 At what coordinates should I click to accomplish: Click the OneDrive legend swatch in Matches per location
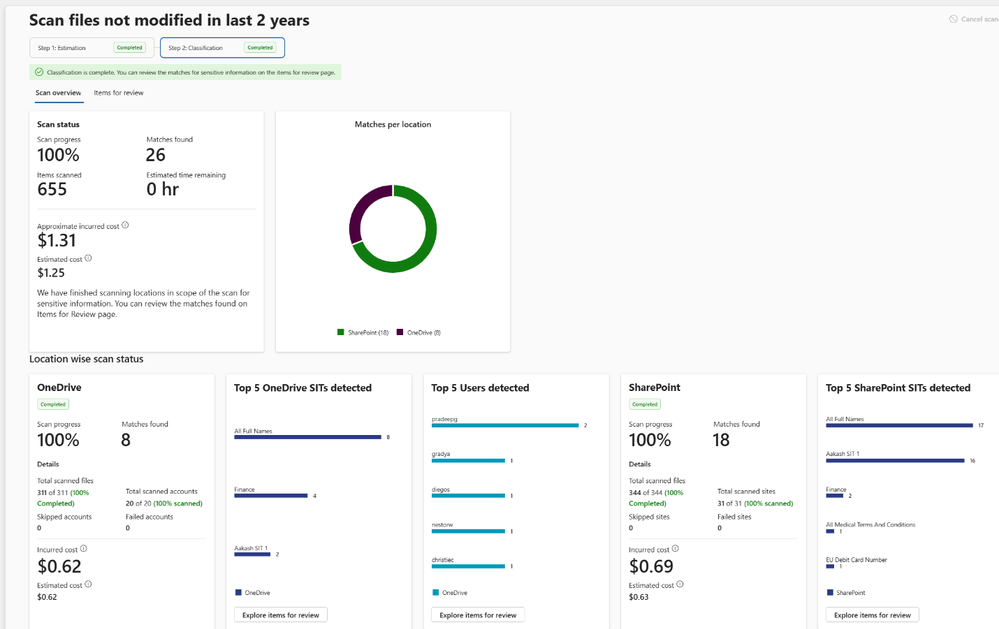pos(400,332)
